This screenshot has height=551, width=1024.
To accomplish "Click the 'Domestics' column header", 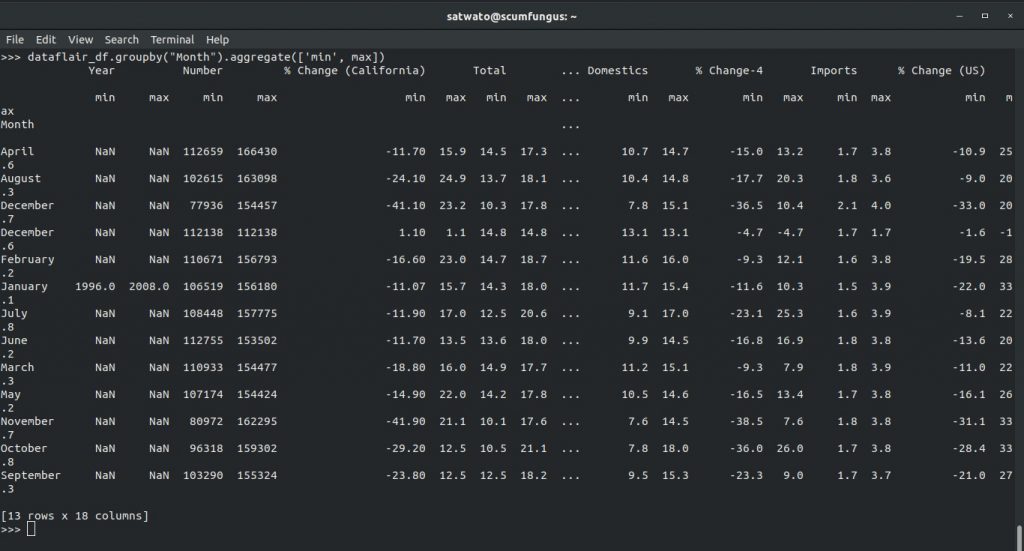I will [617, 71].
